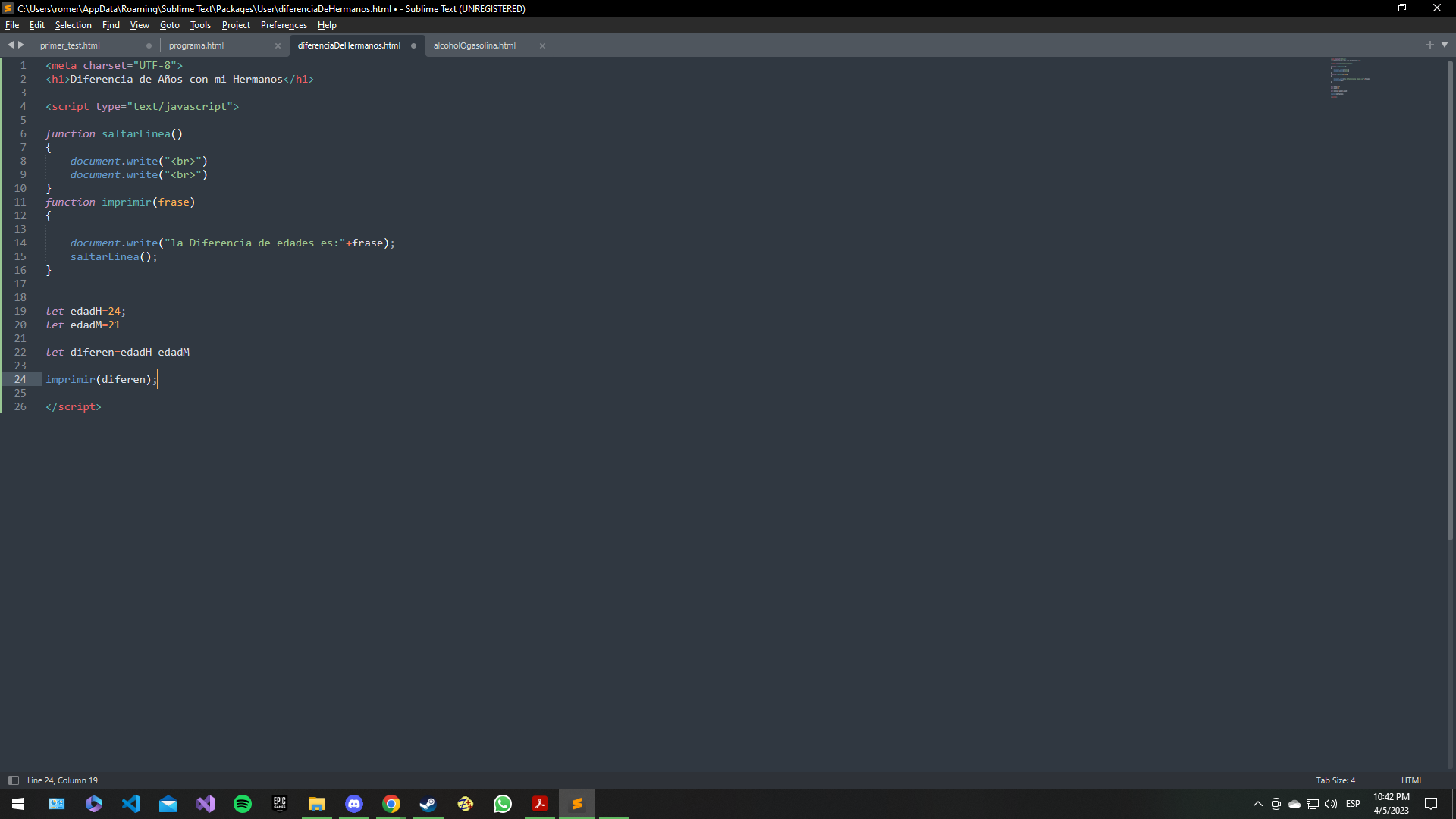The height and width of the screenshot is (819, 1456).
Task: Click the closing </script> tag
Action: [73, 406]
